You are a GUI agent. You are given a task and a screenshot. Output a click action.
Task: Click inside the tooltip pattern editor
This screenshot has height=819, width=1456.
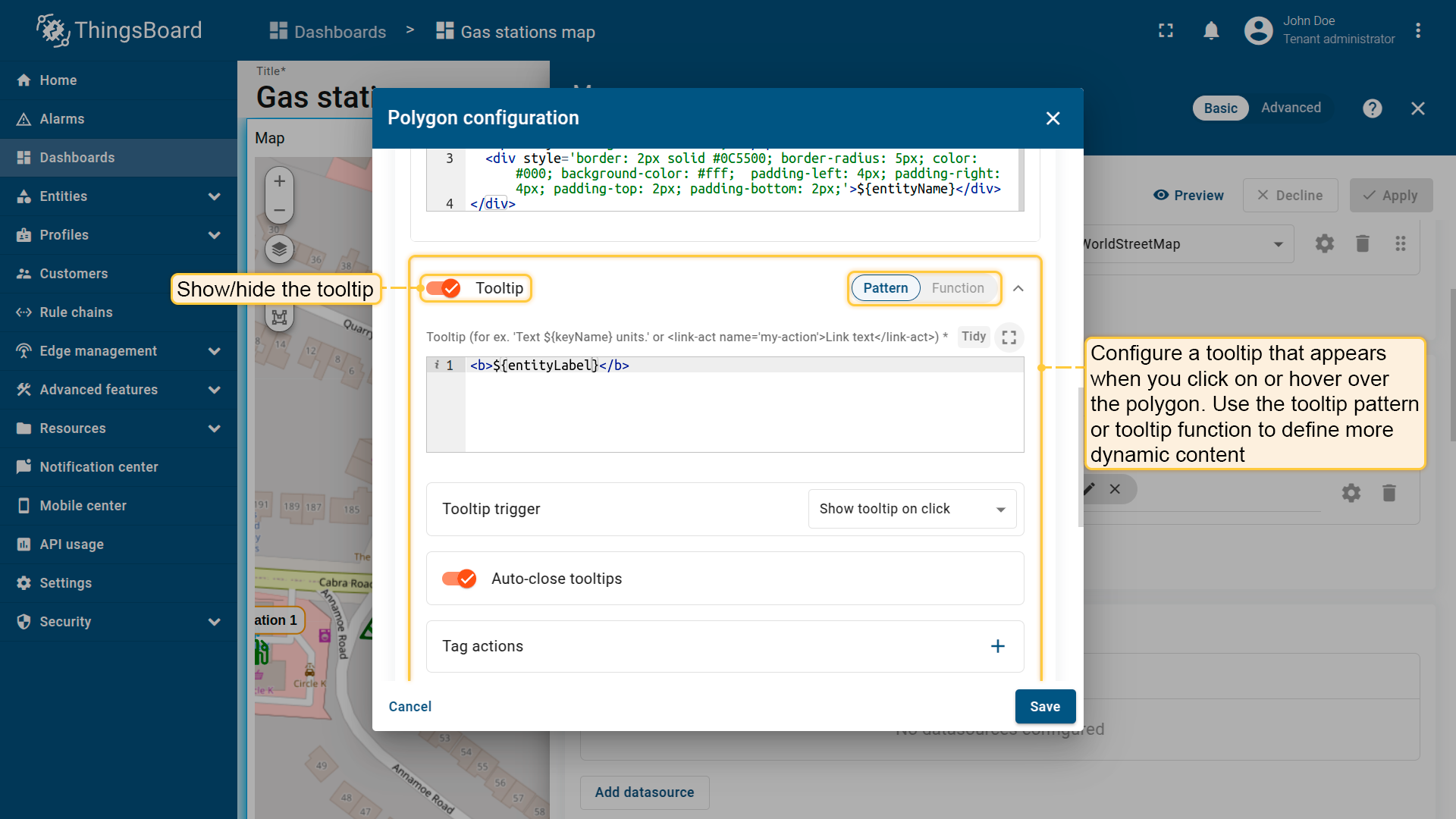(743, 409)
